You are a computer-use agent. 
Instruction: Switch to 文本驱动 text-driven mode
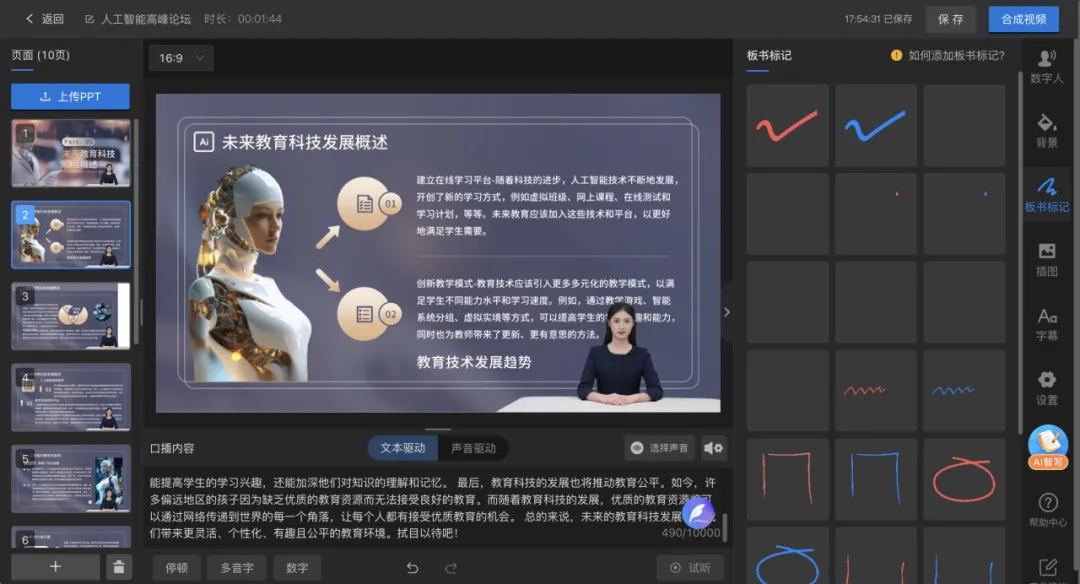coord(403,448)
